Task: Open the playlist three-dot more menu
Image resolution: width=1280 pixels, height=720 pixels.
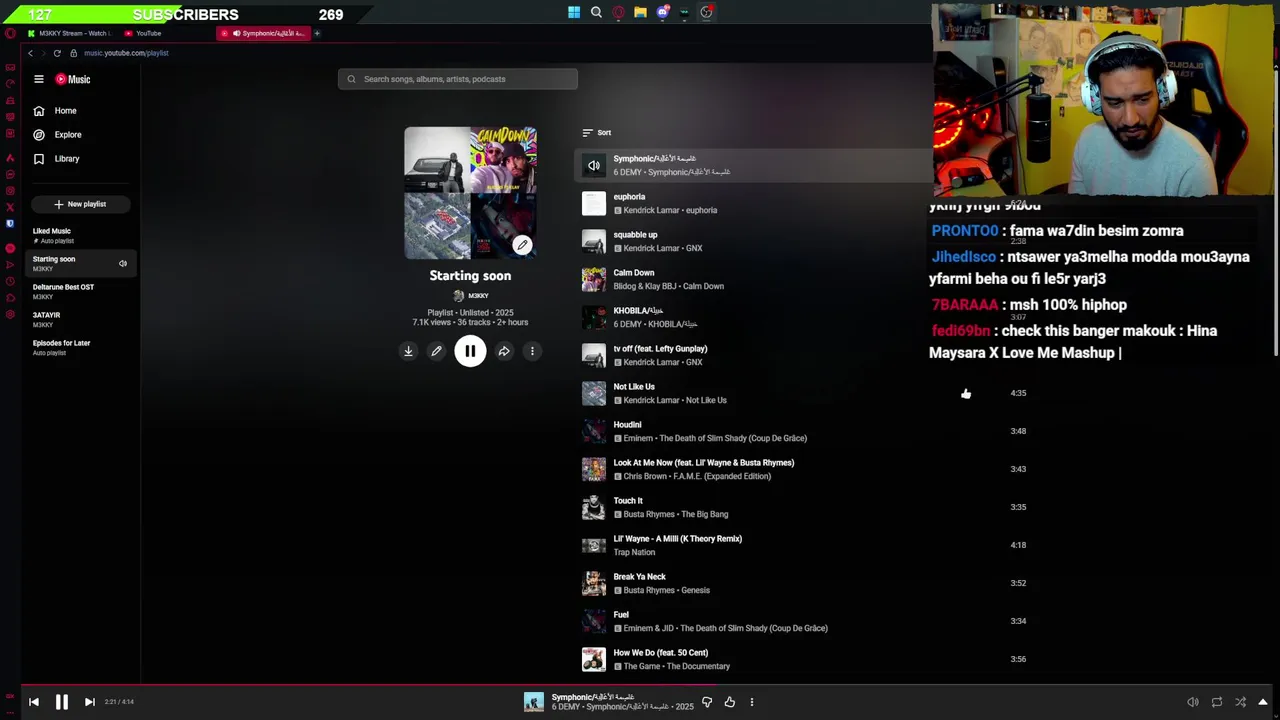Action: [532, 351]
